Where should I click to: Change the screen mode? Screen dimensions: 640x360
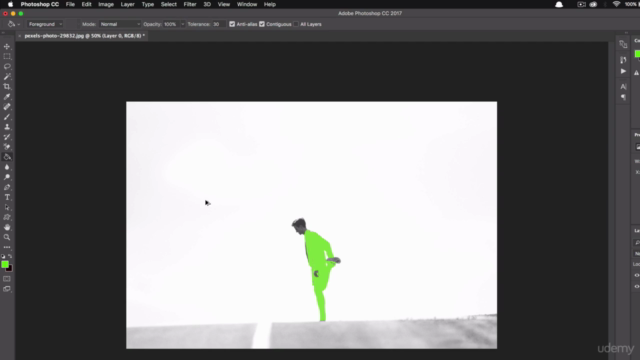[x=7, y=289]
